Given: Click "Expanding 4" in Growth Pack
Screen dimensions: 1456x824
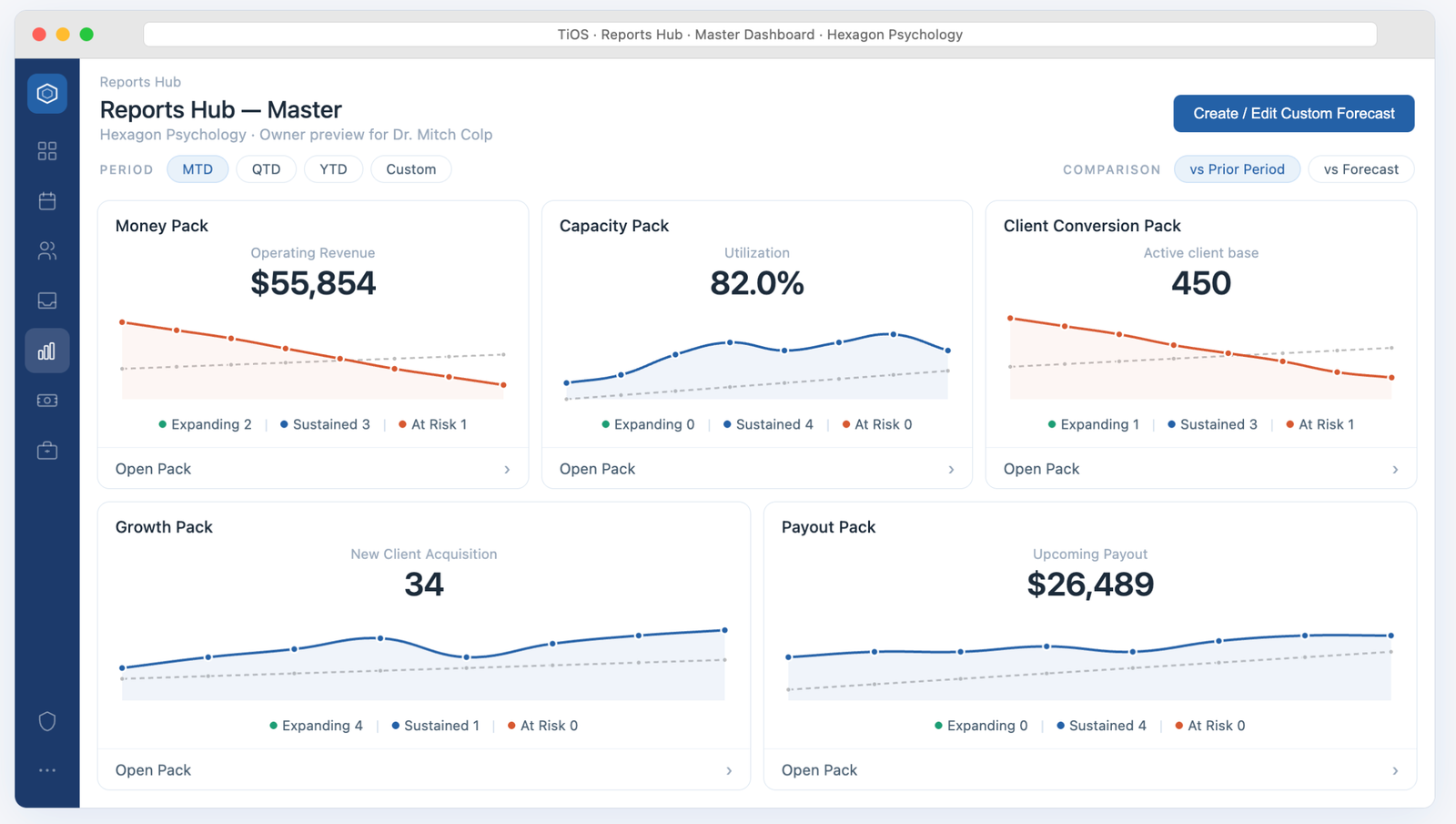Looking at the screenshot, I should tap(316, 726).
